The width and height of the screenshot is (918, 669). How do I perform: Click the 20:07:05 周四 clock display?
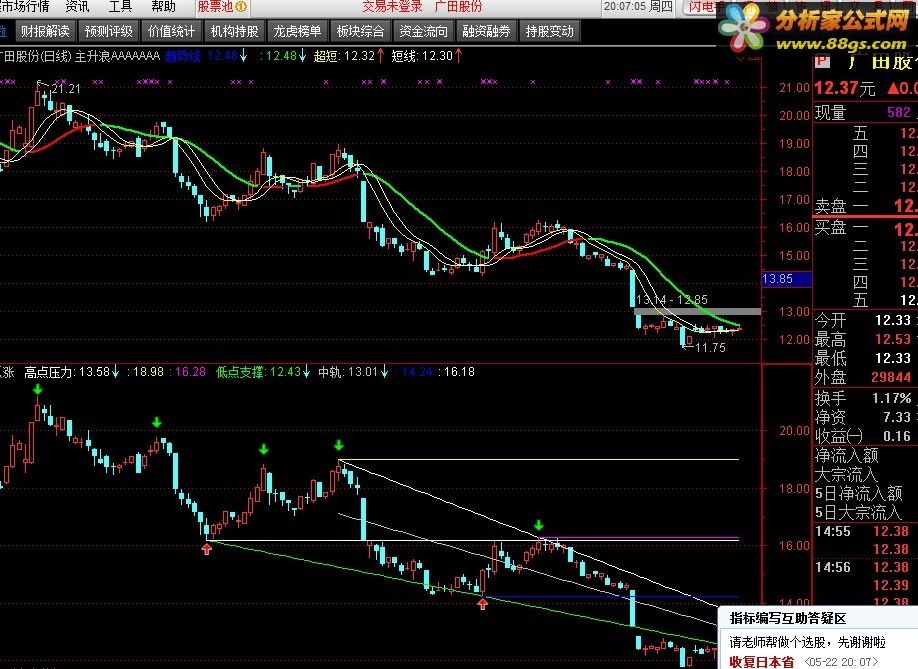point(638,6)
